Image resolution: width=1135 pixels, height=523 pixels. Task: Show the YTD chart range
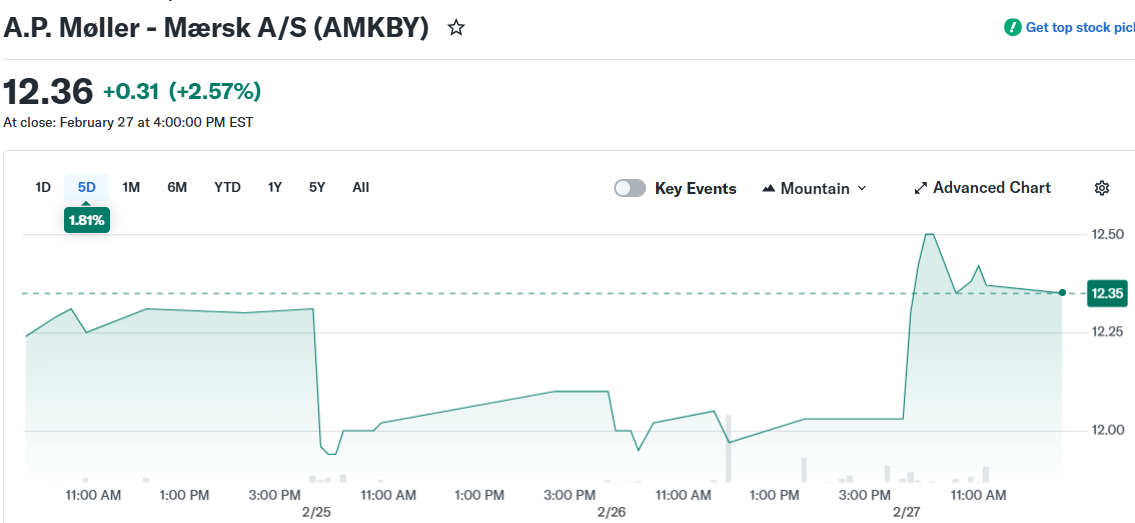pos(227,187)
